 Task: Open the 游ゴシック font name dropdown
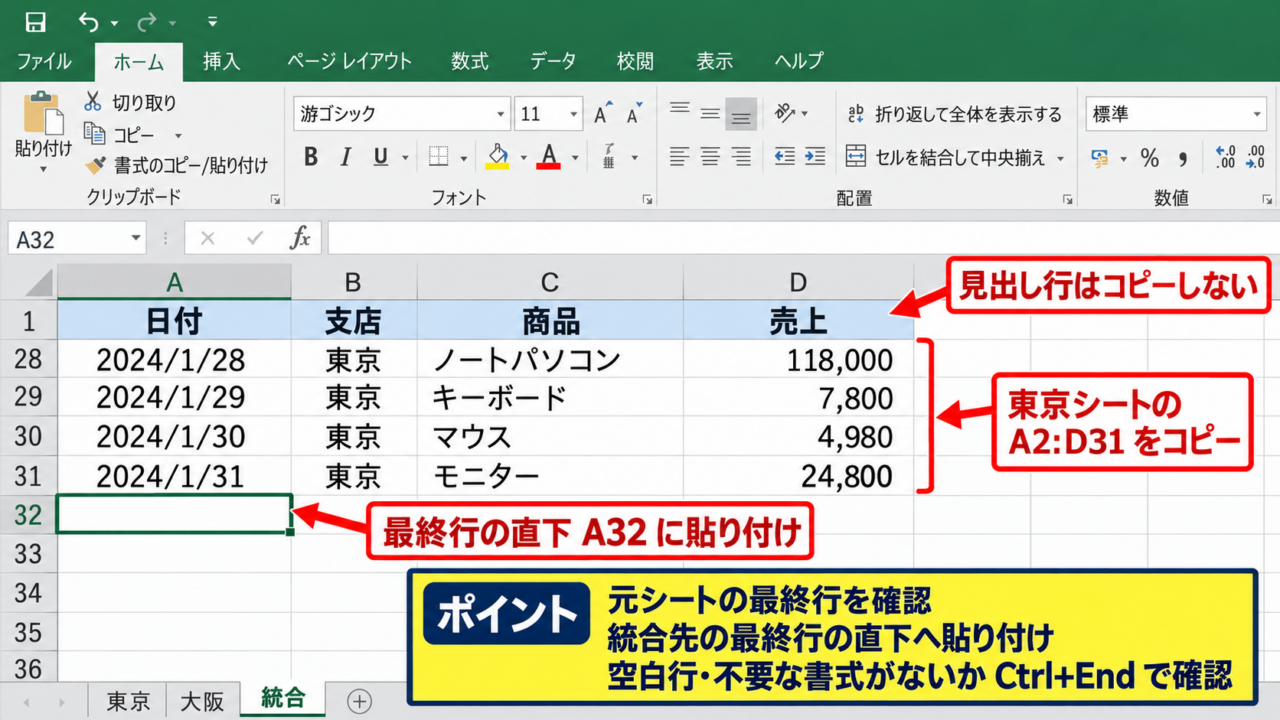501,114
